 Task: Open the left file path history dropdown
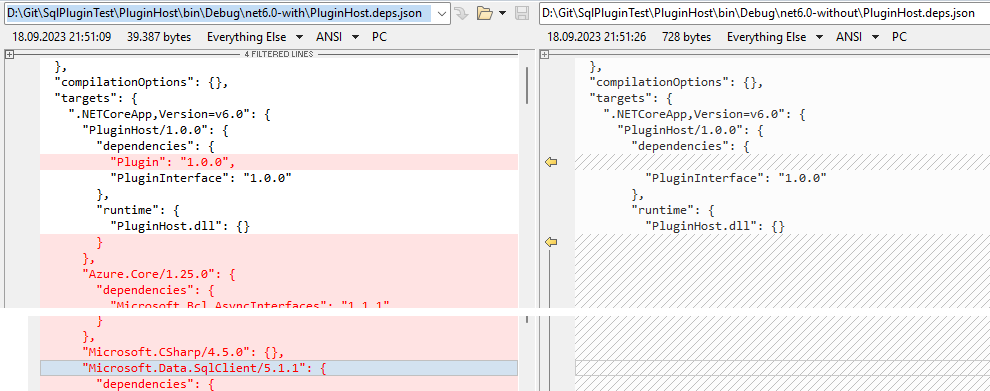pos(443,13)
